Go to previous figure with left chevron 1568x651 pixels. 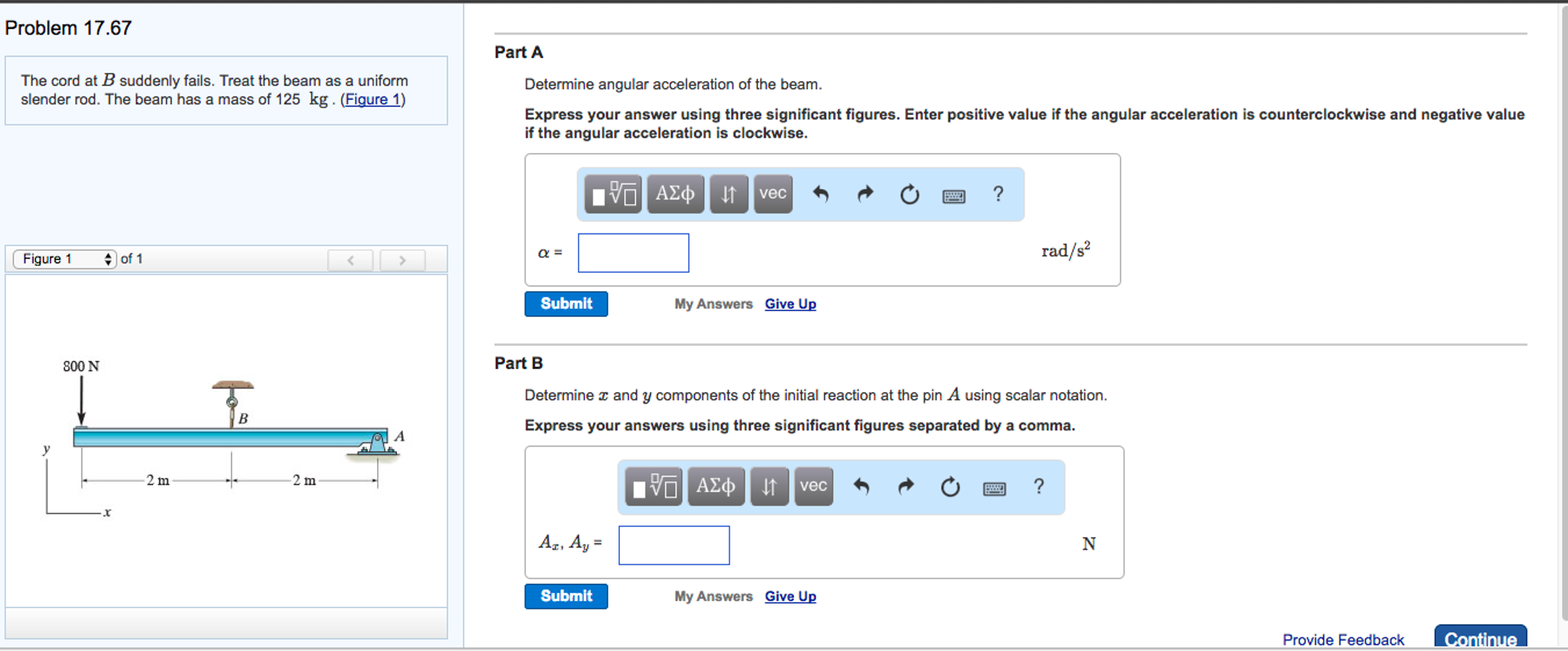coord(350,260)
